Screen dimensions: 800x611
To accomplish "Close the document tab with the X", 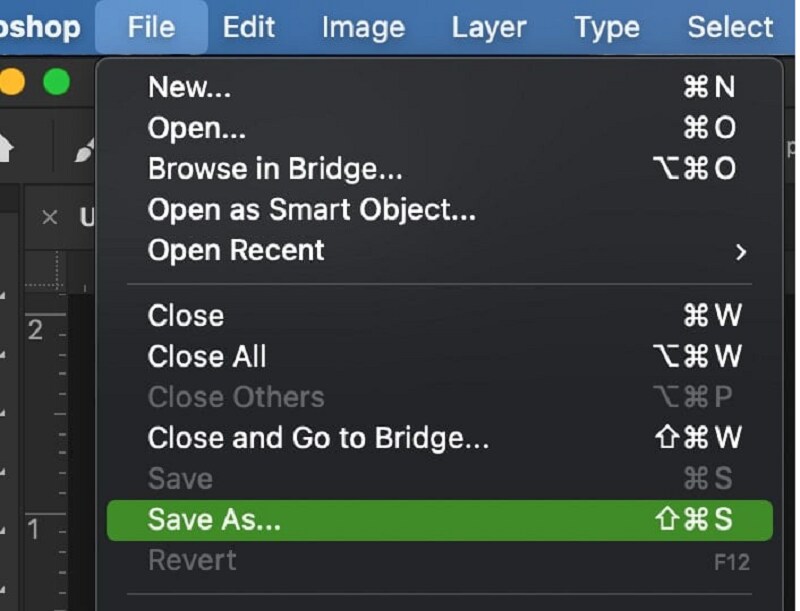I will pyautogui.click(x=50, y=217).
